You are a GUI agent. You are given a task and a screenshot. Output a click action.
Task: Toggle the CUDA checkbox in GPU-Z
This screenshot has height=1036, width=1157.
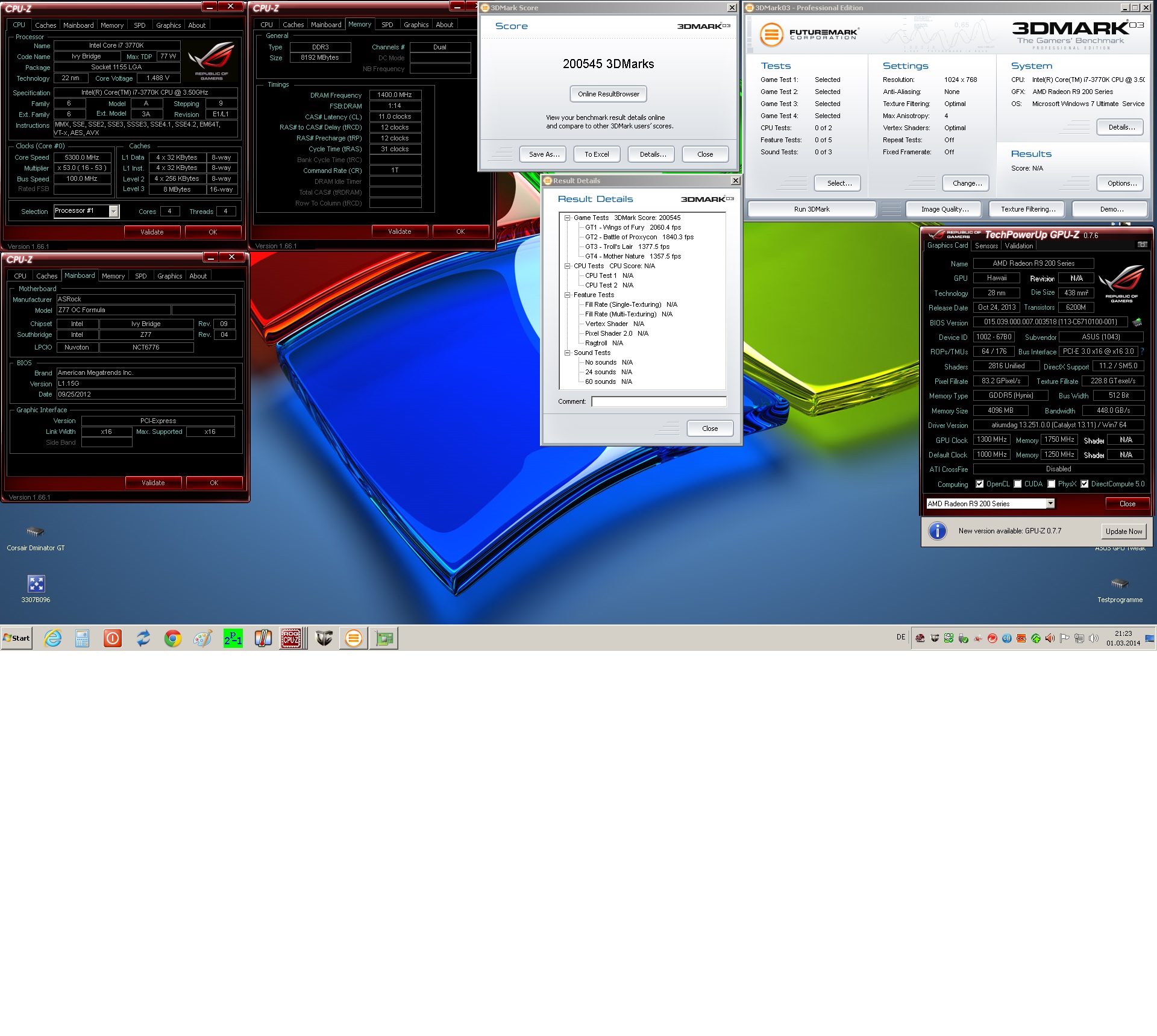click(1018, 484)
